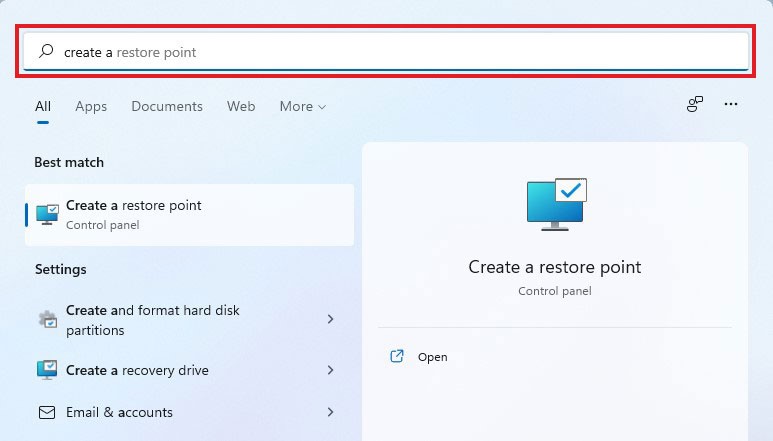Click the external-link icon beside Open
The height and width of the screenshot is (441, 773).
coord(397,356)
